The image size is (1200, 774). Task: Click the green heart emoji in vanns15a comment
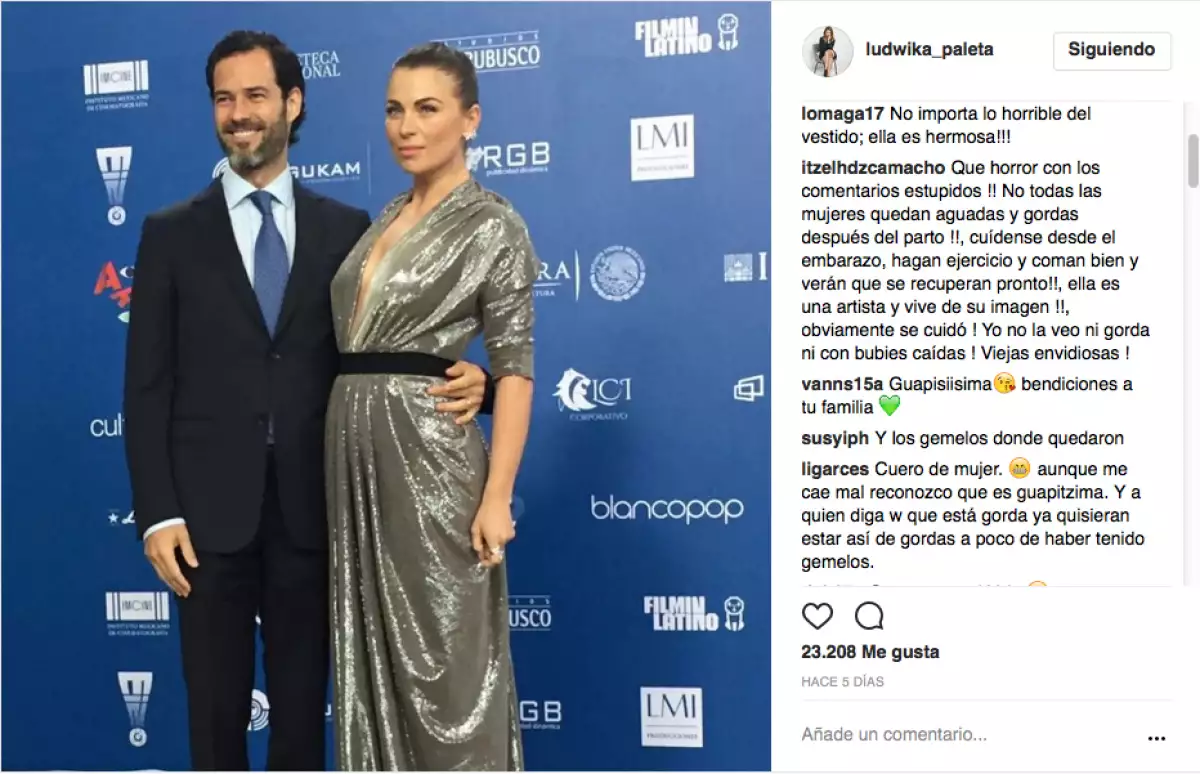click(x=889, y=406)
